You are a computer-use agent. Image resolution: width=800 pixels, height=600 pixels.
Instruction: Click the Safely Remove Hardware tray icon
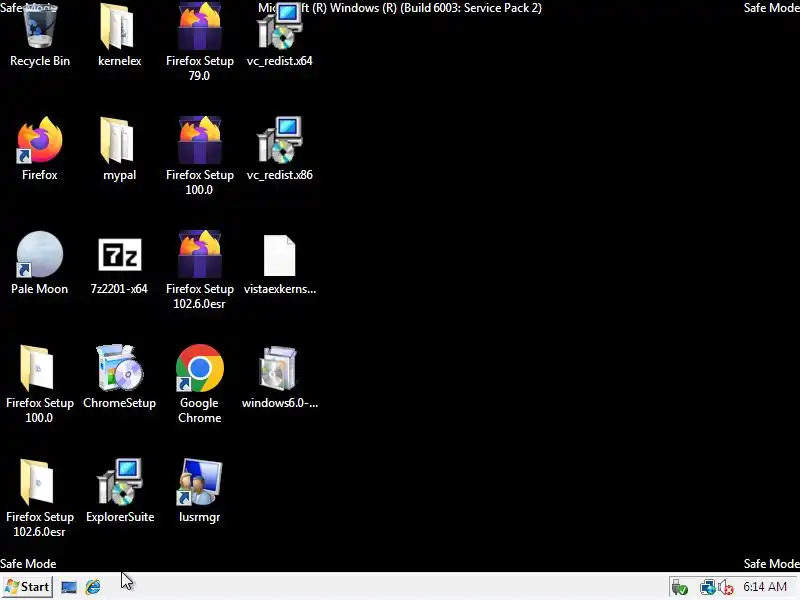click(680, 588)
